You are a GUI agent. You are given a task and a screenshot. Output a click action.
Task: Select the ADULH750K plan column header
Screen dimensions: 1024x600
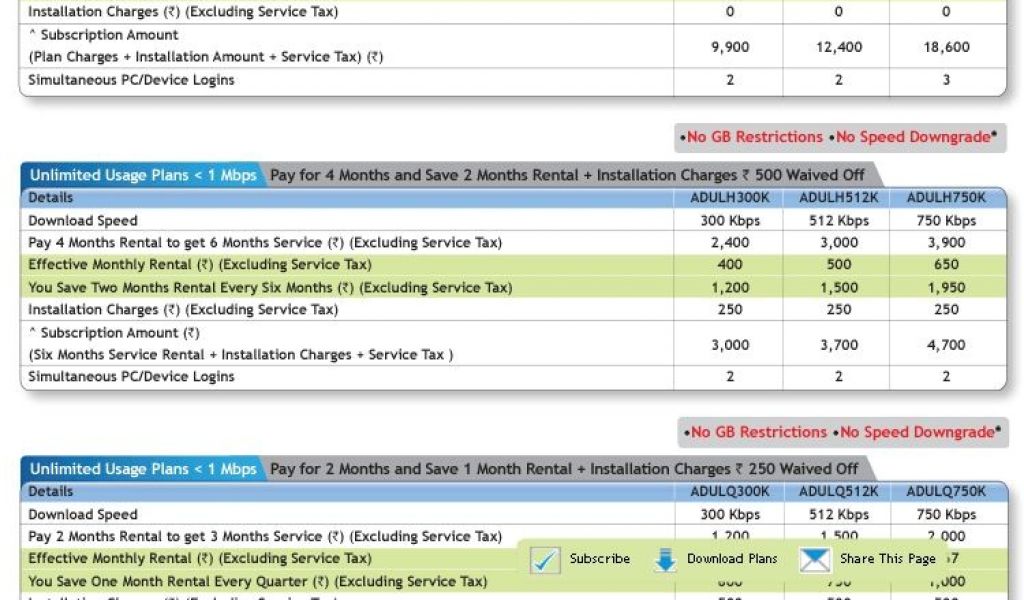tap(946, 198)
